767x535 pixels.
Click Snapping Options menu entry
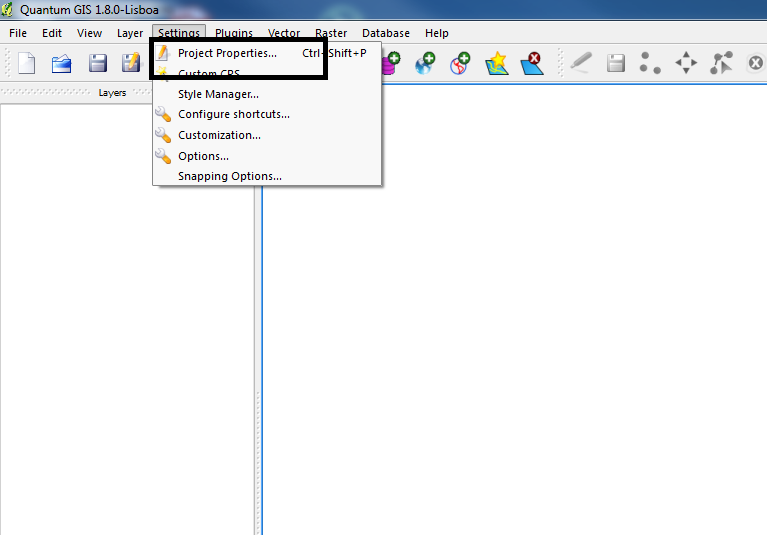pyautogui.click(x=229, y=176)
